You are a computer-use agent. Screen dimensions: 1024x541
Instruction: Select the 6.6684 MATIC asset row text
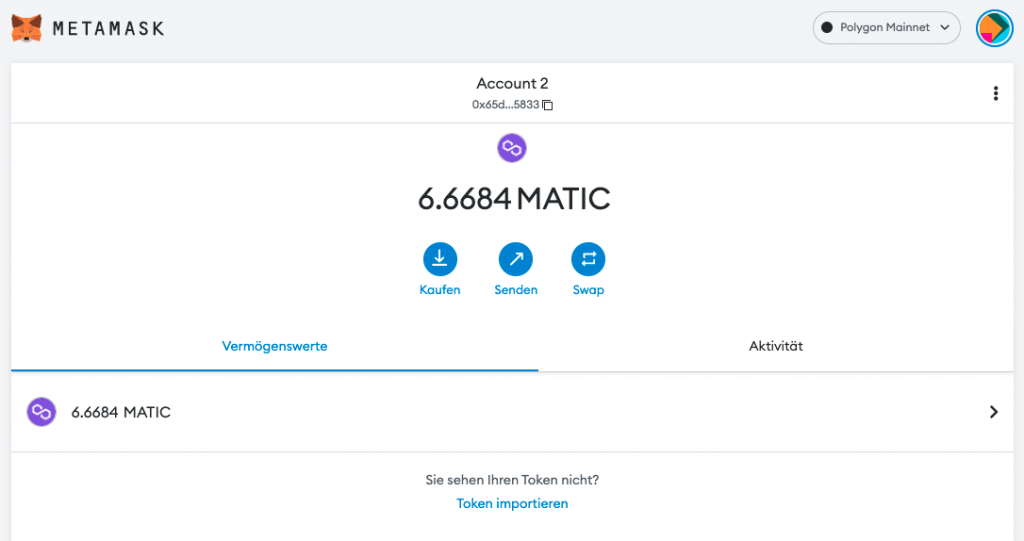[x=121, y=412]
